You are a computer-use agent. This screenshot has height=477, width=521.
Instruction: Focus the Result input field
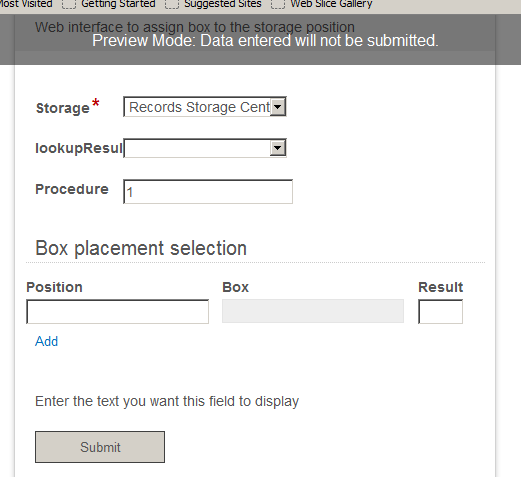(x=440, y=311)
